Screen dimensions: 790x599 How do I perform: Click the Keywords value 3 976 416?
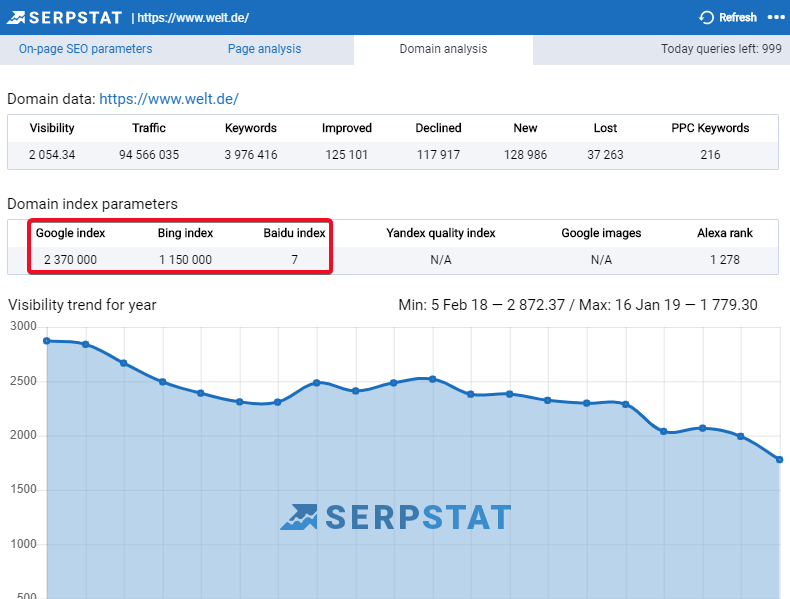coord(251,155)
